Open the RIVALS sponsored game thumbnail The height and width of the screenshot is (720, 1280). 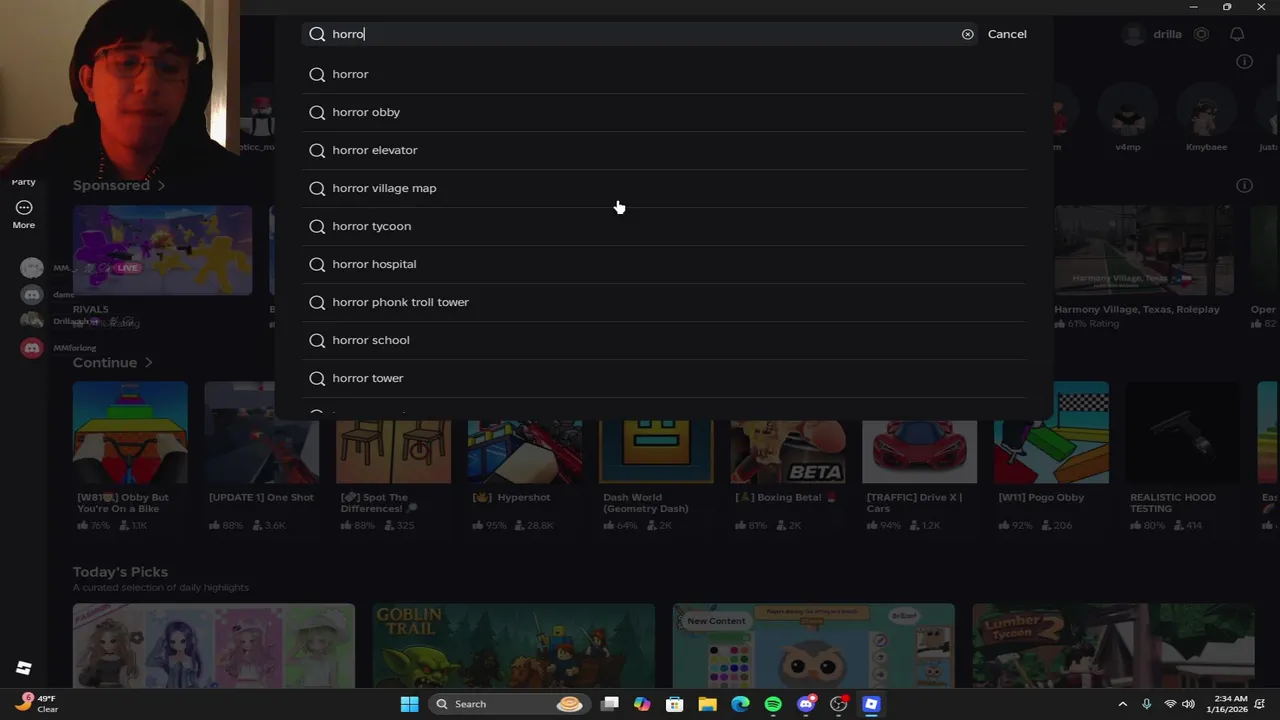(x=163, y=250)
